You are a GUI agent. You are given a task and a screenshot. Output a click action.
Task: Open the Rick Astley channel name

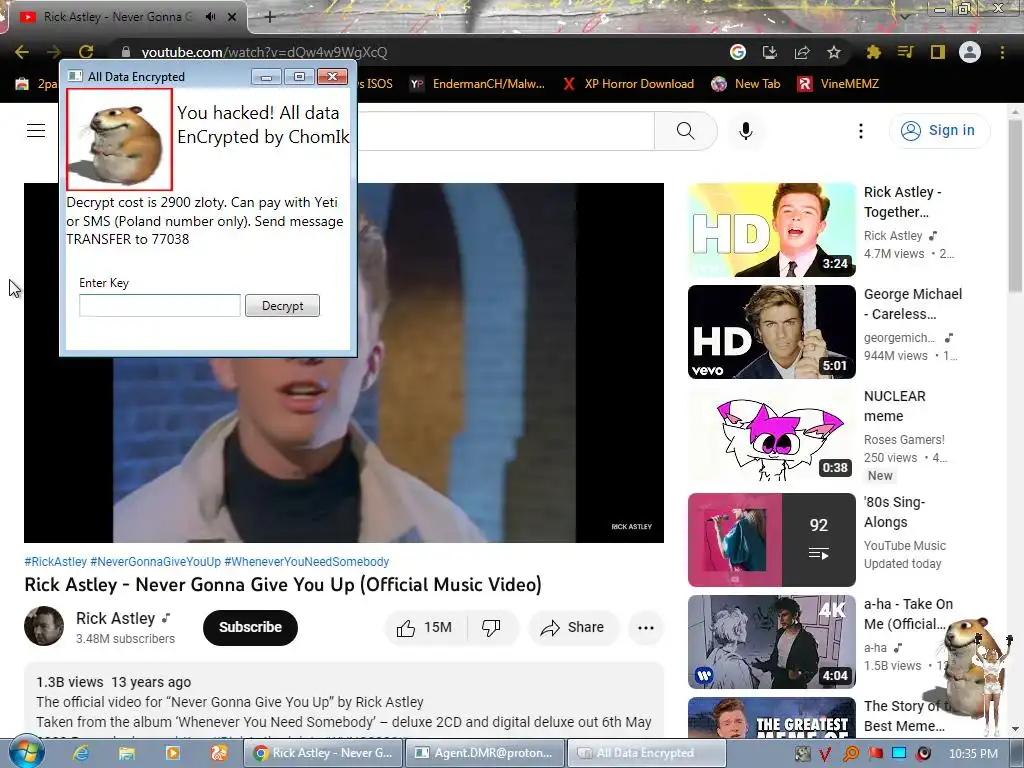[x=116, y=618]
